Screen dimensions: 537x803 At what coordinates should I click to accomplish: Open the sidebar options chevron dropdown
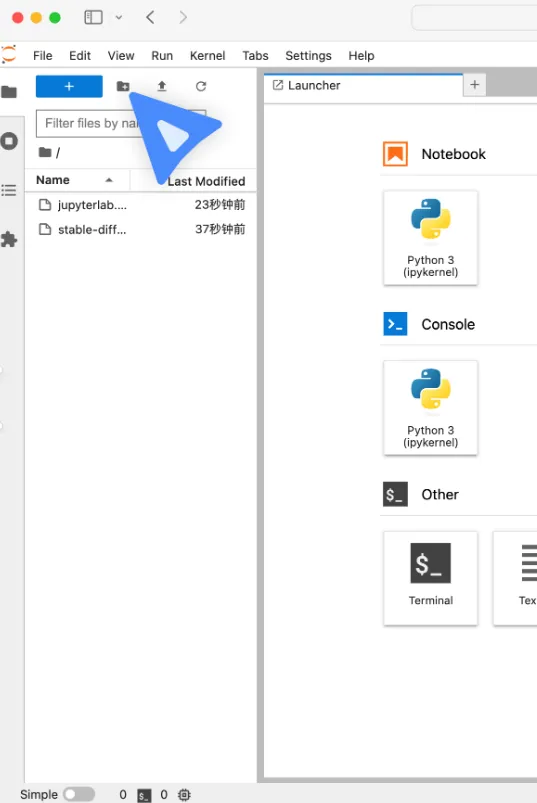(119, 17)
